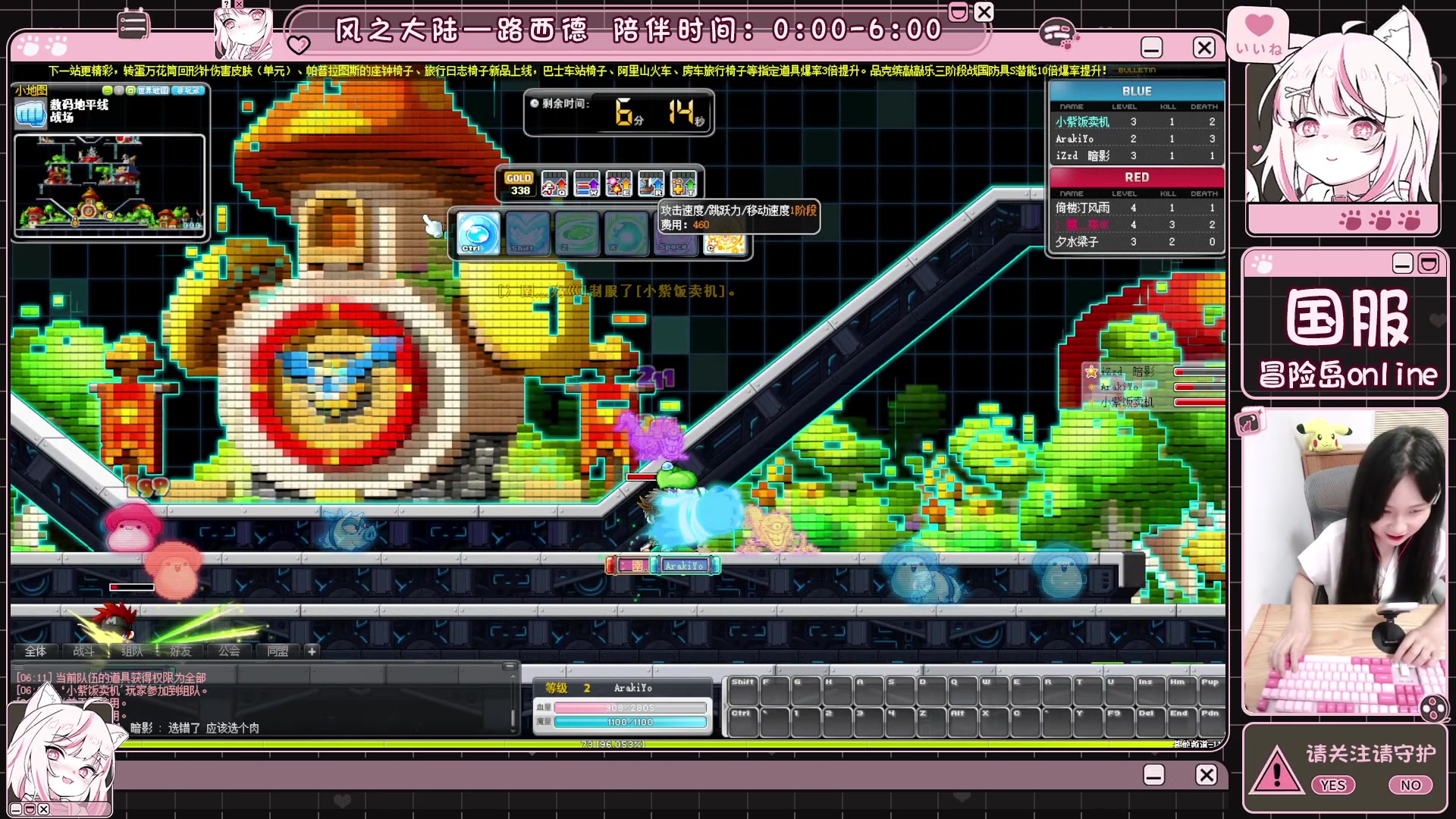Switch to the 公会 chat tab
The height and width of the screenshot is (819, 1456).
(x=229, y=651)
